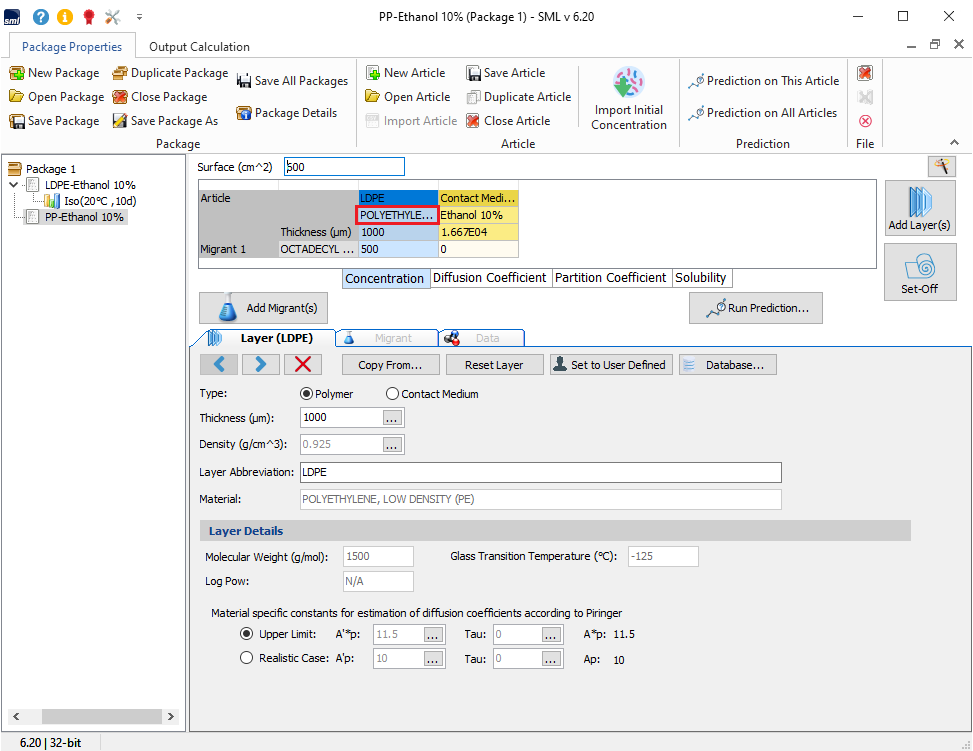Open the help question mark icon

(x=41, y=17)
